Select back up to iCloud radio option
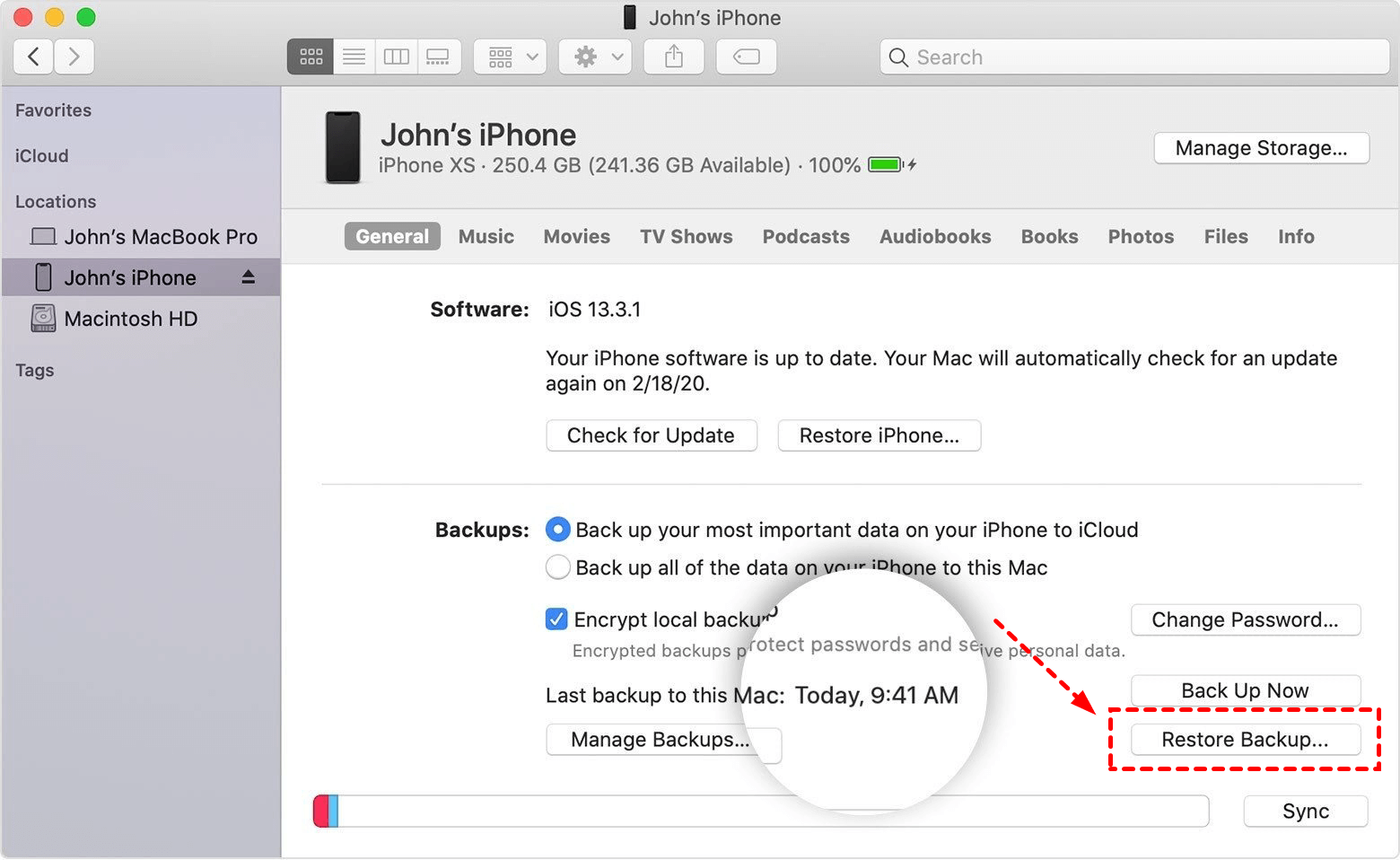 [557, 530]
